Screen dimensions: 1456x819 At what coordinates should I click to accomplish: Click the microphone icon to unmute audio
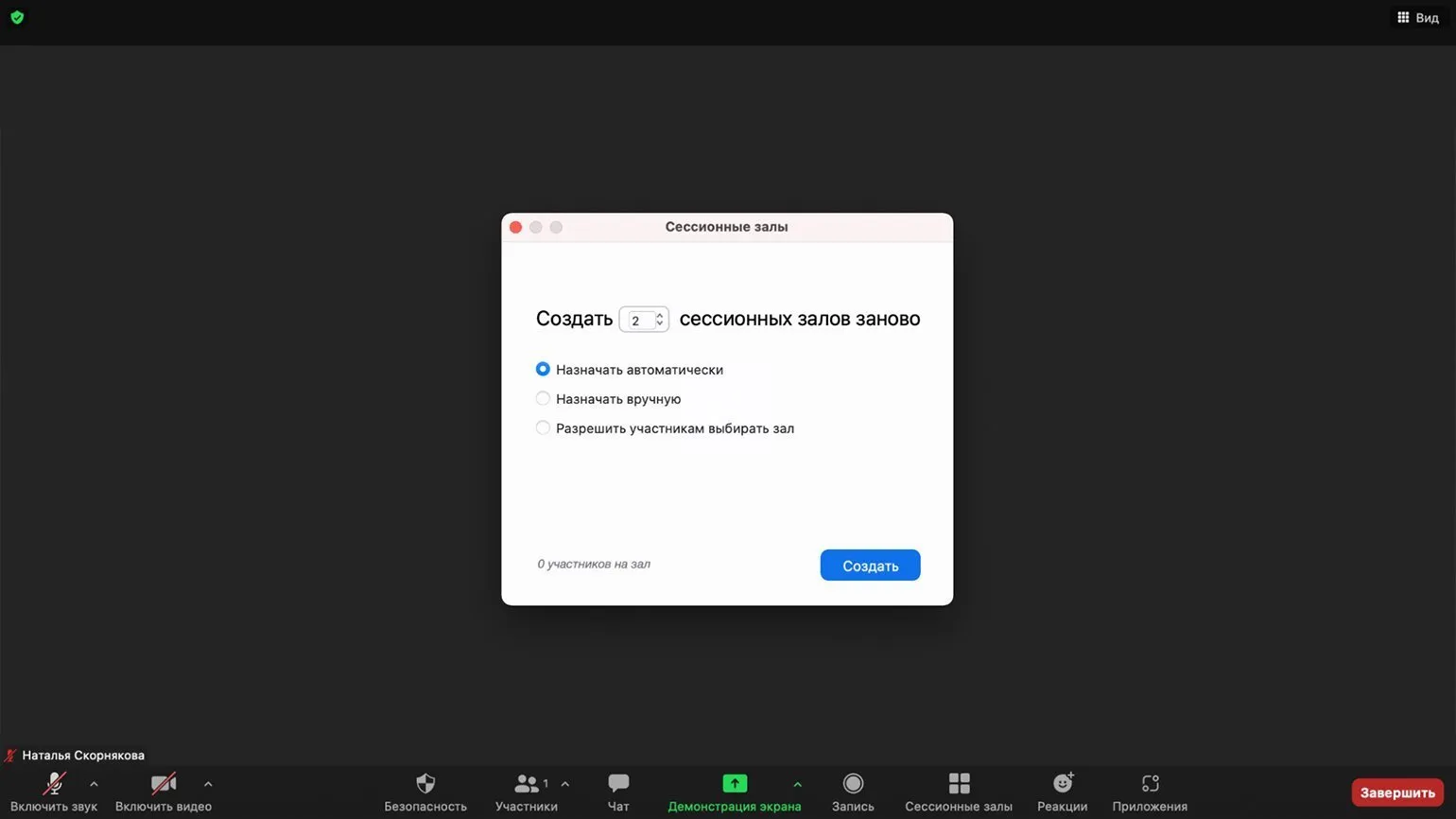click(x=54, y=784)
